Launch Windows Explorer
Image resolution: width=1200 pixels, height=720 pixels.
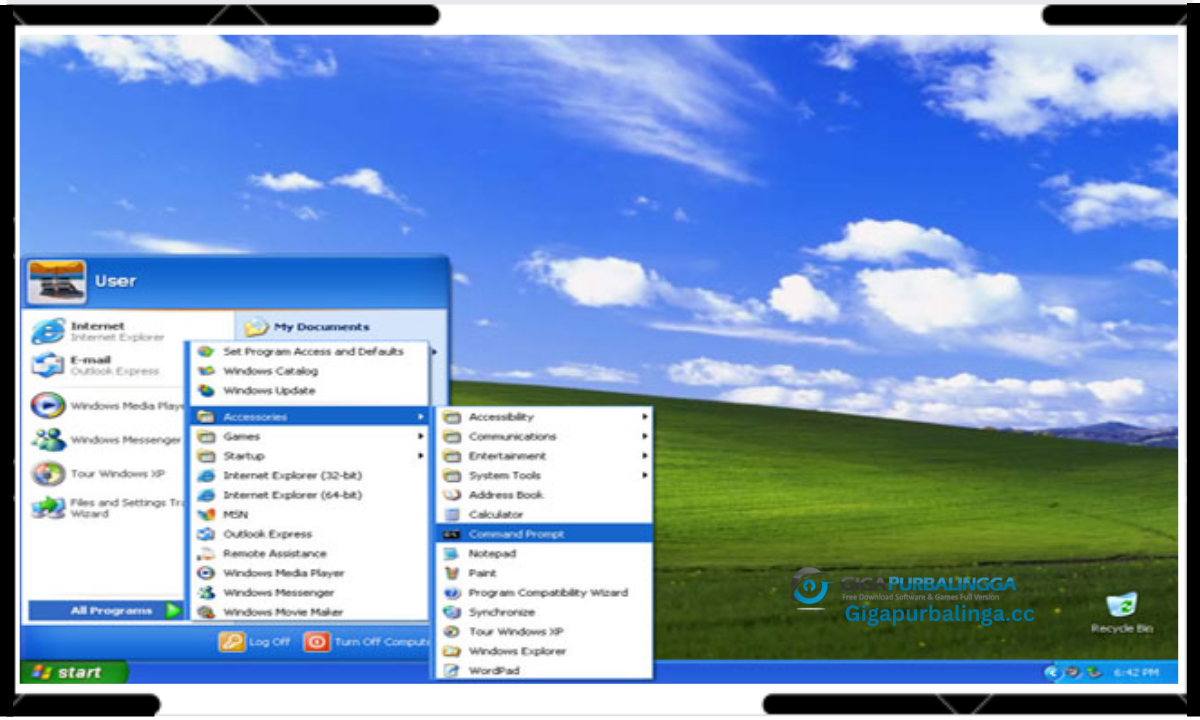[545, 651]
